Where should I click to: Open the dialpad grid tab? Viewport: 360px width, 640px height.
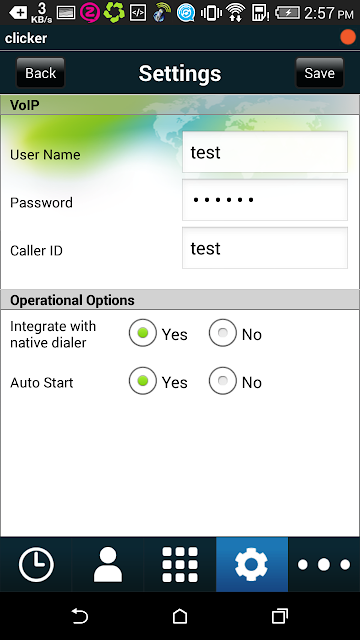180,564
